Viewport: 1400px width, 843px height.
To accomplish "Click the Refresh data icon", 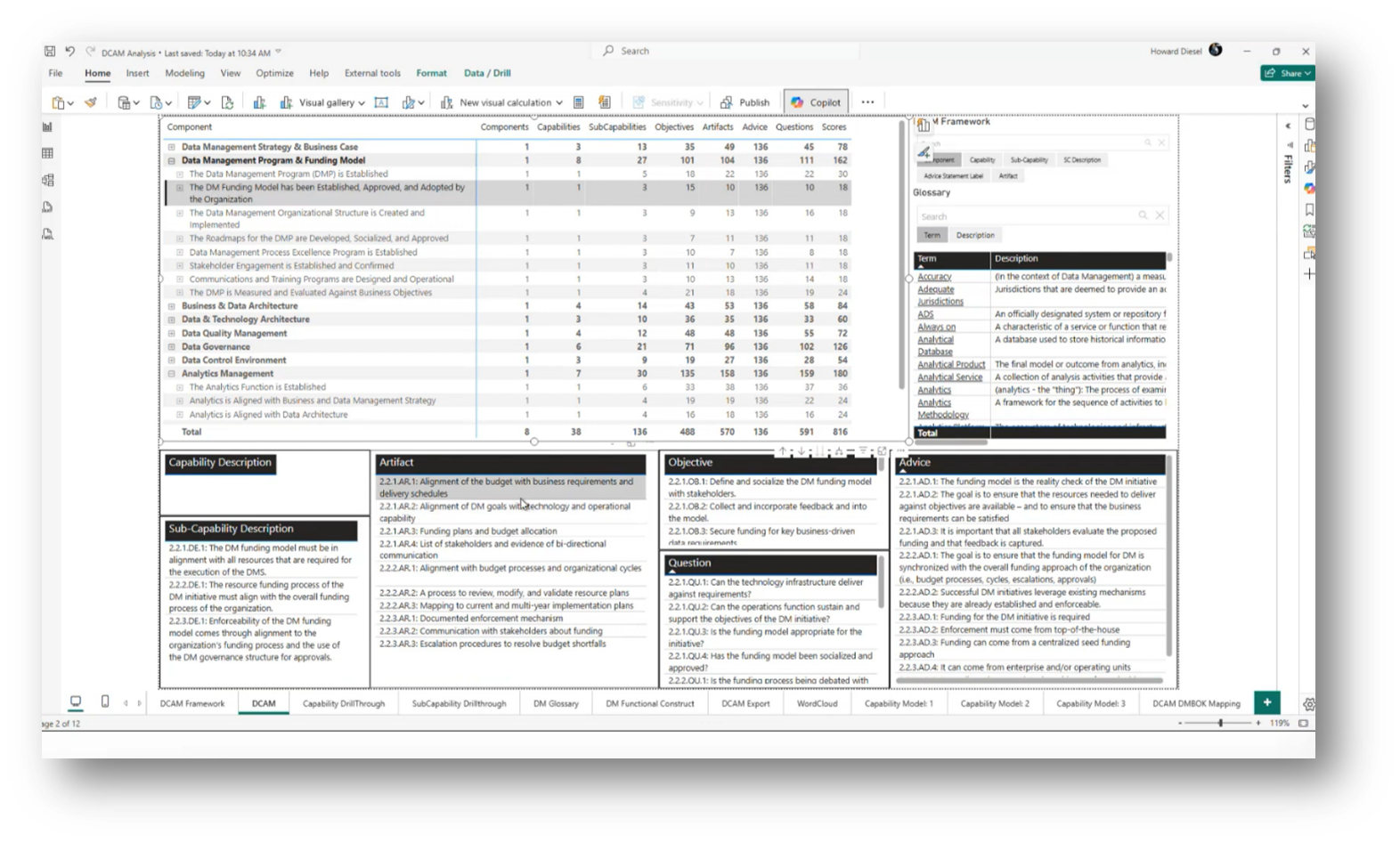I will 227,102.
